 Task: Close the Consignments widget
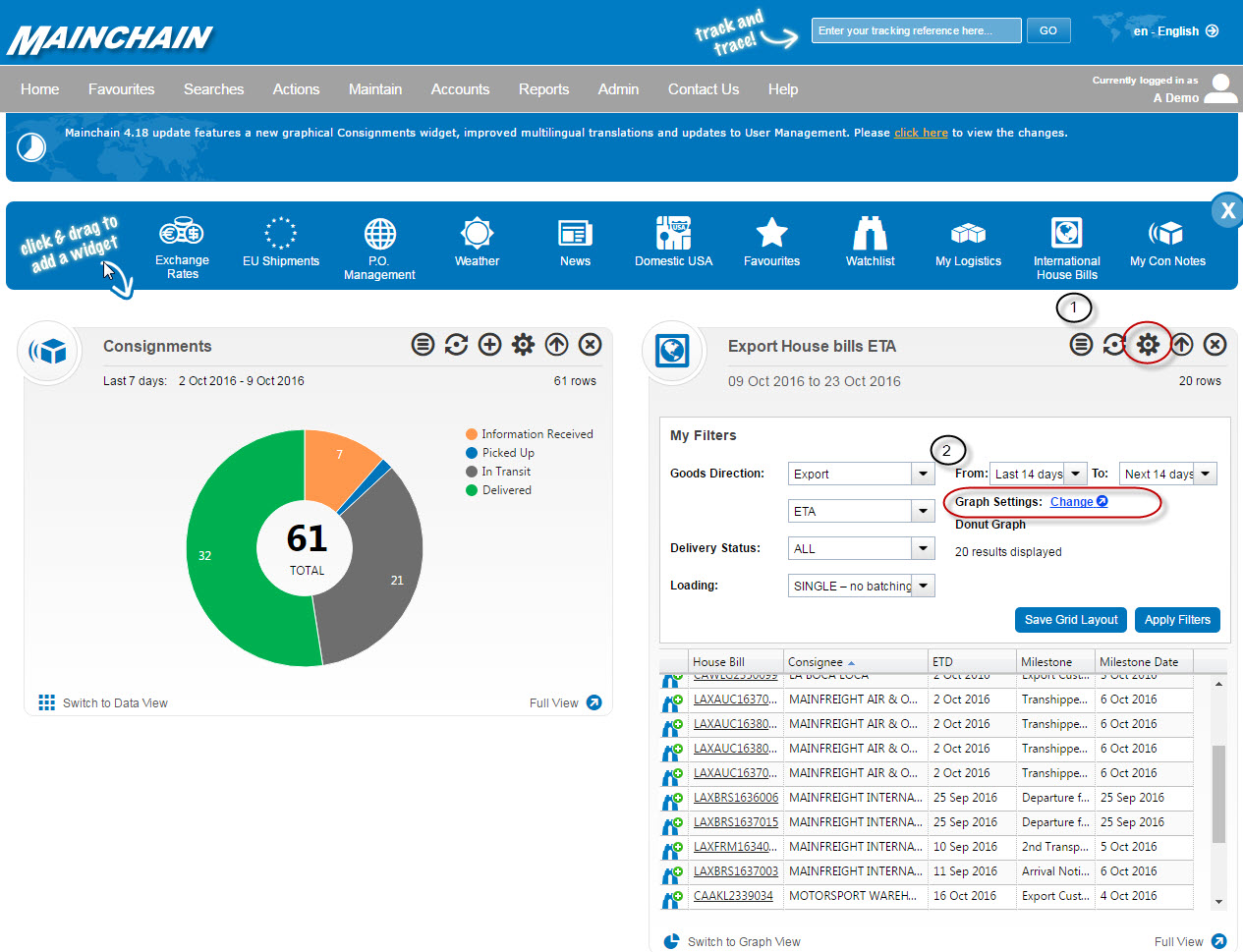(x=590, y=344)
